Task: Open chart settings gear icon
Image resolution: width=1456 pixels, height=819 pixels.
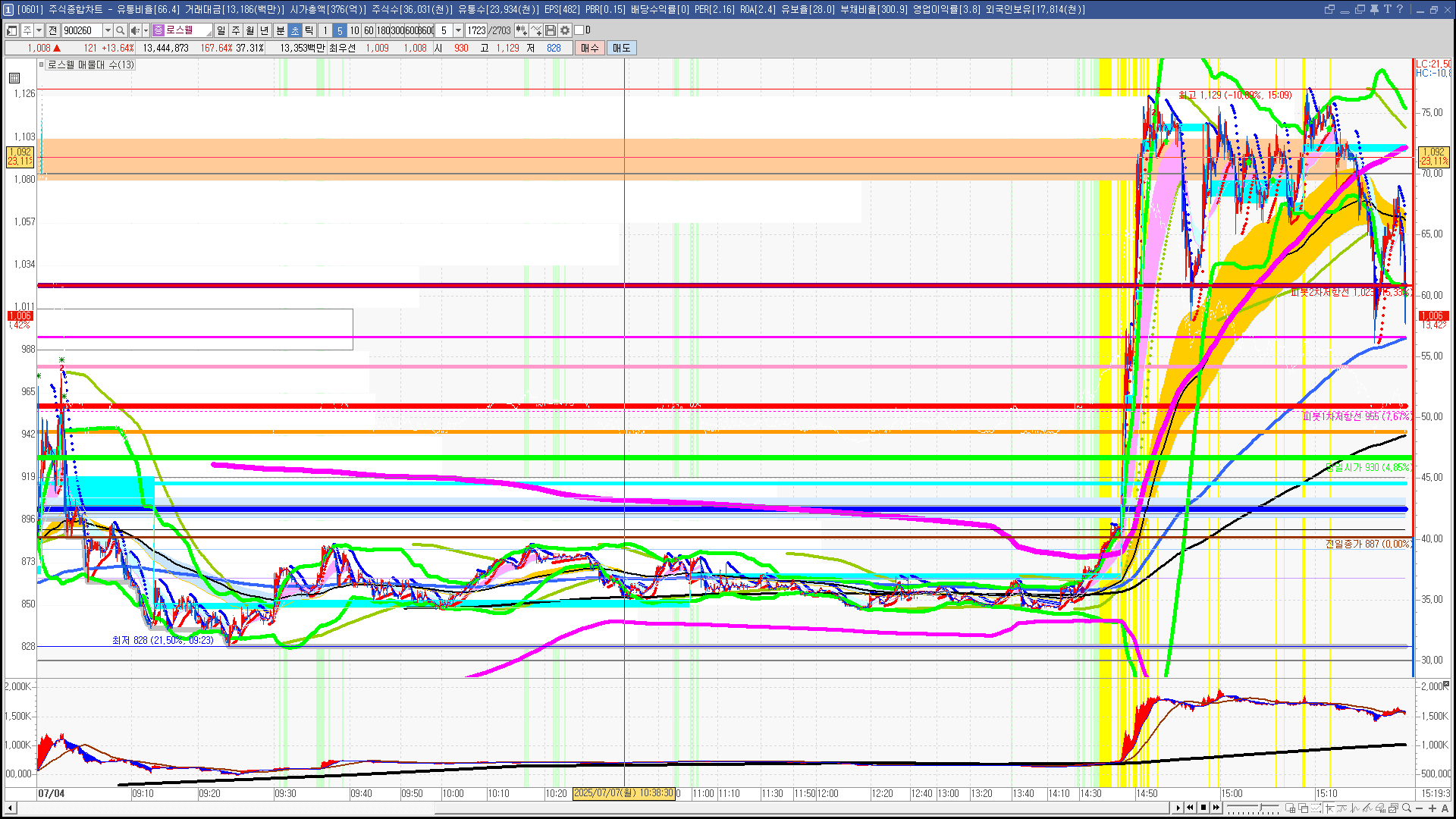Action: (565, 30)
